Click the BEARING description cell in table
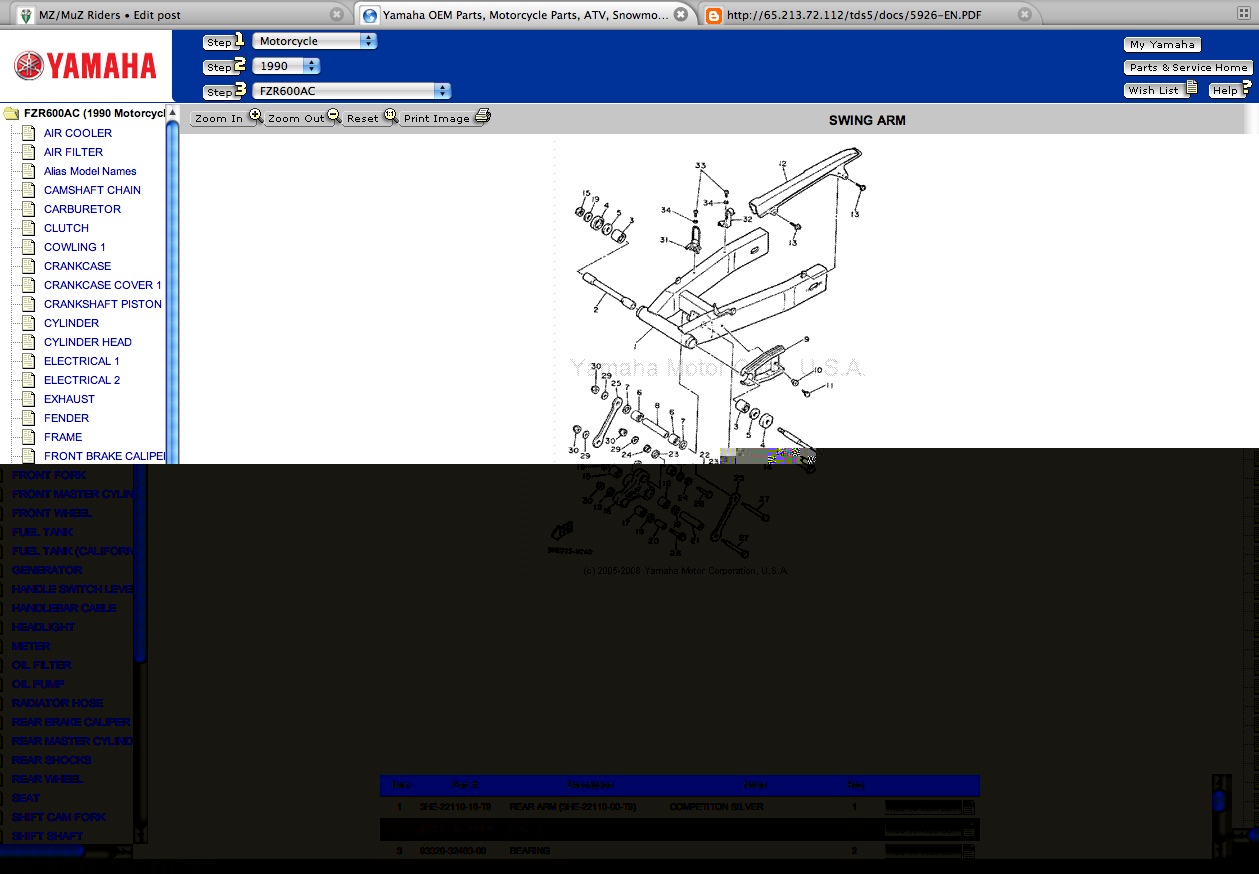 530,851
